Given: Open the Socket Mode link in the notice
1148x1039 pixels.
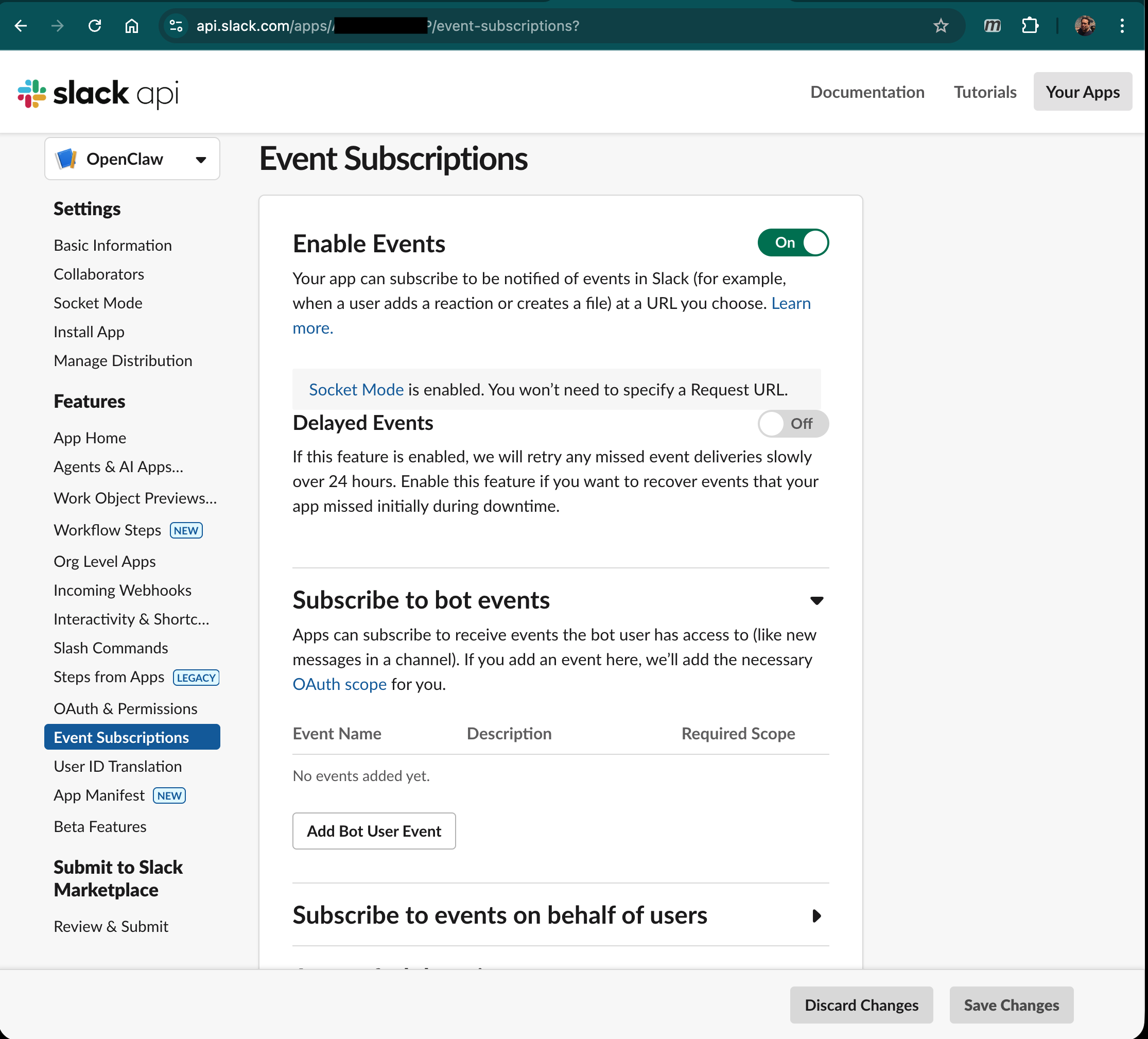Looking at the screenshot, I should [356, 390].
